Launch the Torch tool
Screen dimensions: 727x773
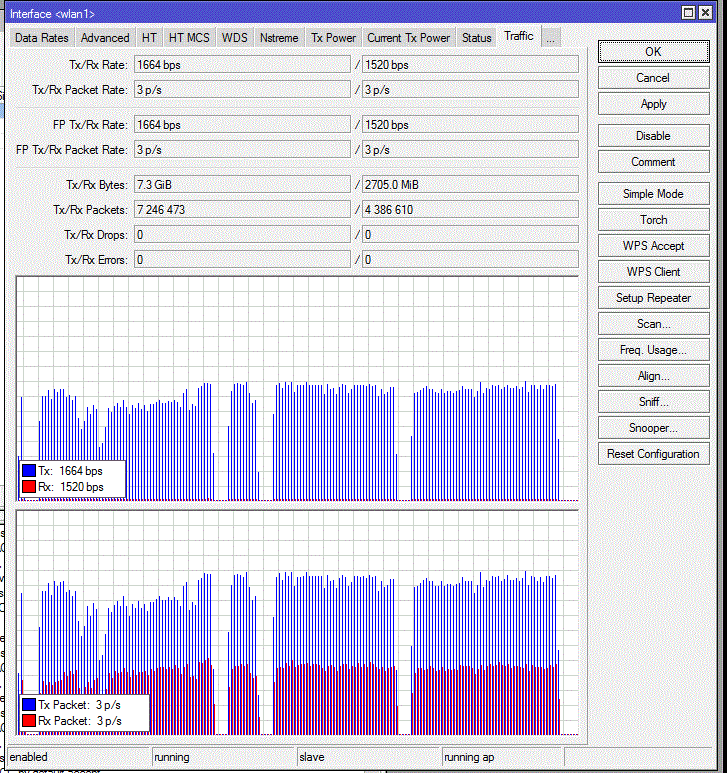(654, 220)
